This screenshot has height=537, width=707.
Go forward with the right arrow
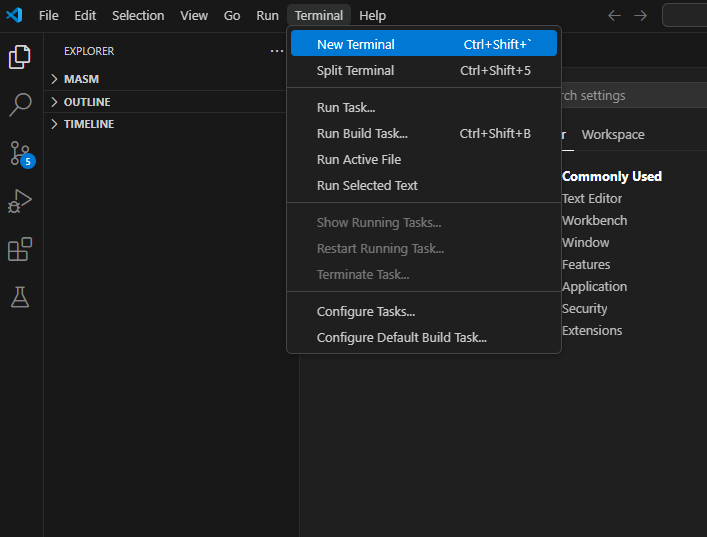640,16
